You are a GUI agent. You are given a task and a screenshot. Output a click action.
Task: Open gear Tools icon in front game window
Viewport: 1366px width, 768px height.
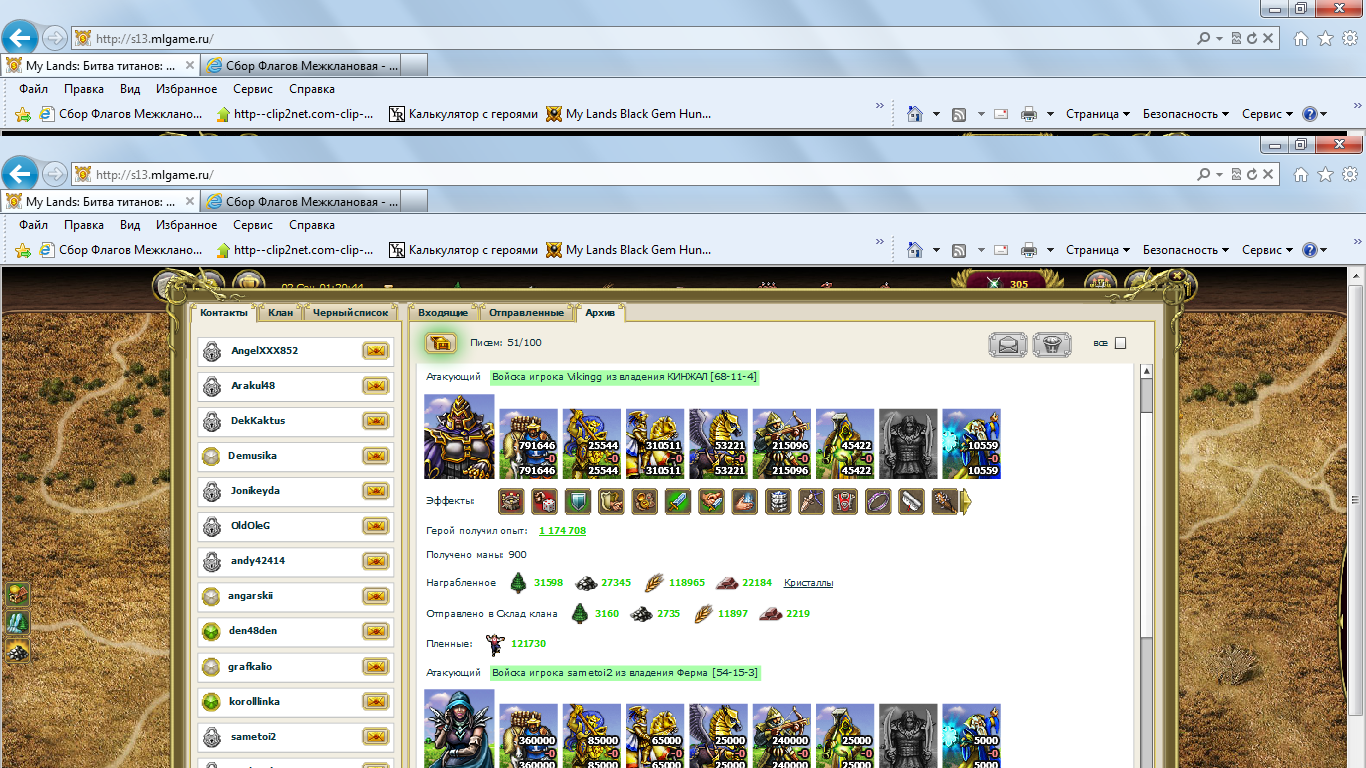click(1349, 174)
